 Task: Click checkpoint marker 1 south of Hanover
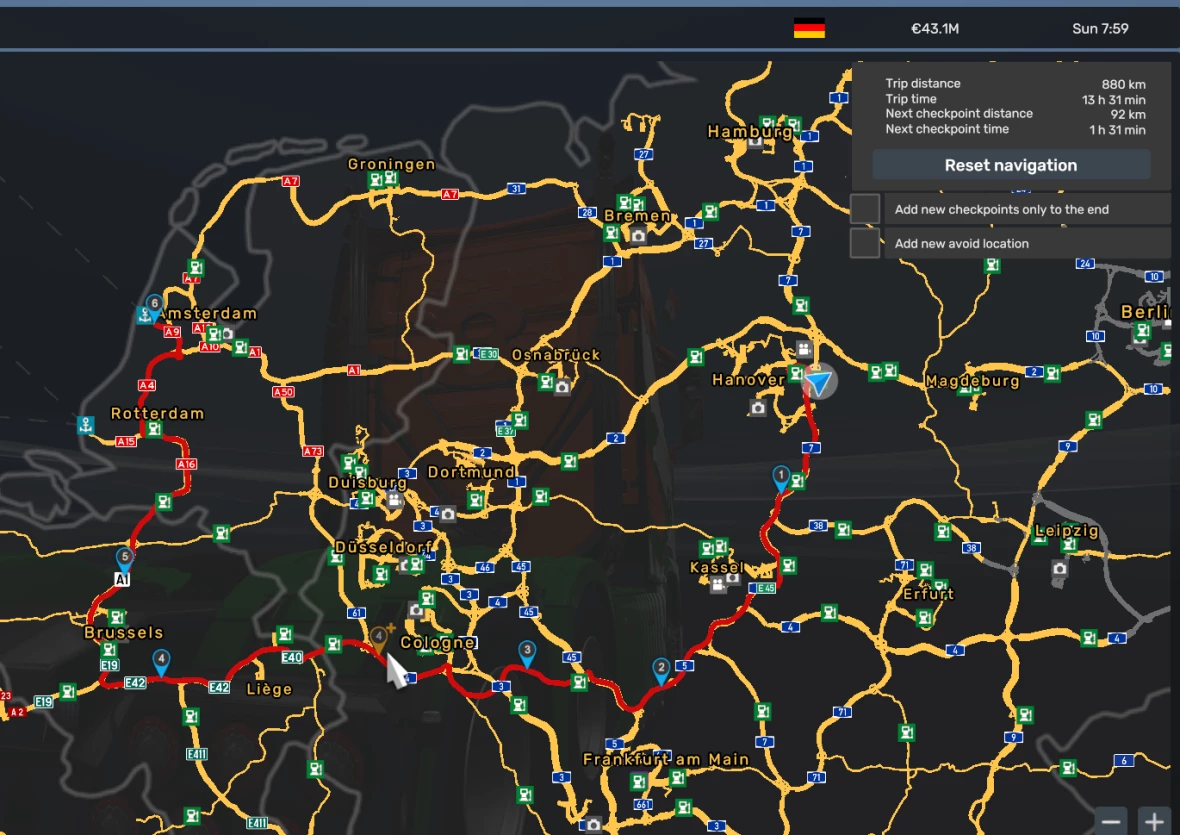coord(781,476)
